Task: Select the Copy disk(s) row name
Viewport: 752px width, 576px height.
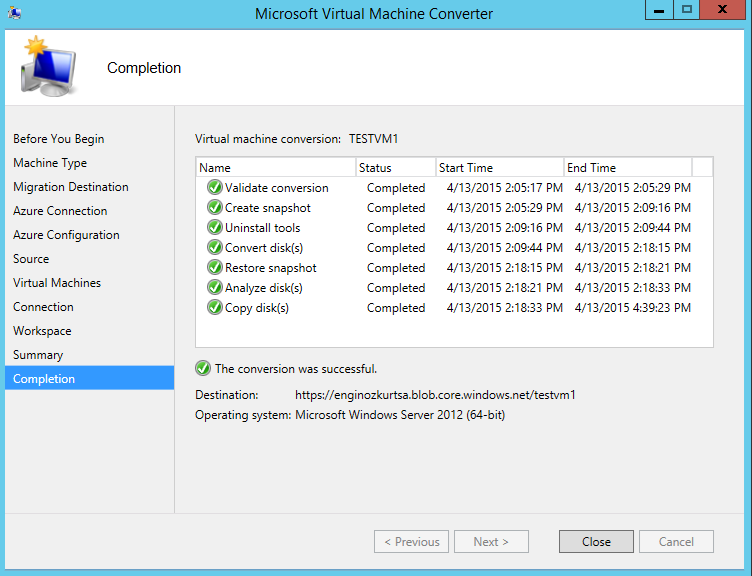Action: coord(257,308)
